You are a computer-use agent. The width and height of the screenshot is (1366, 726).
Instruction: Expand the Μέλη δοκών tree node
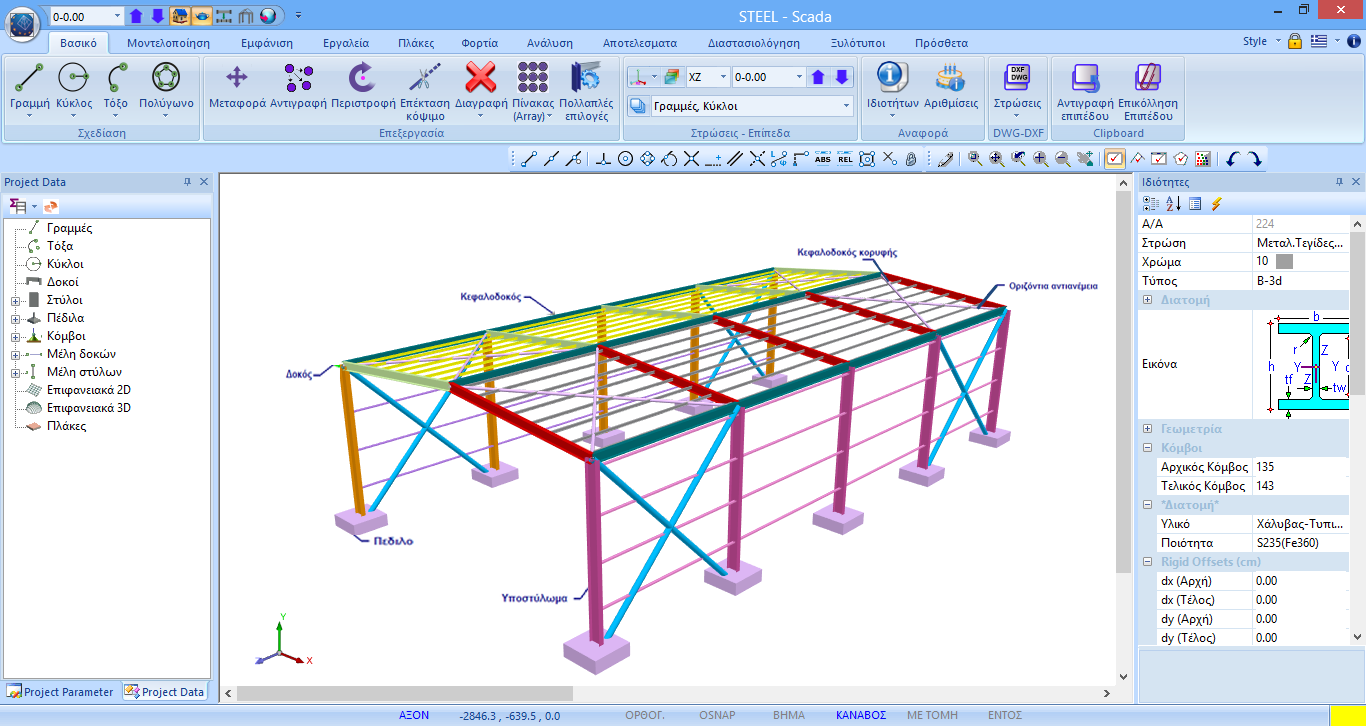click(15, 354)
